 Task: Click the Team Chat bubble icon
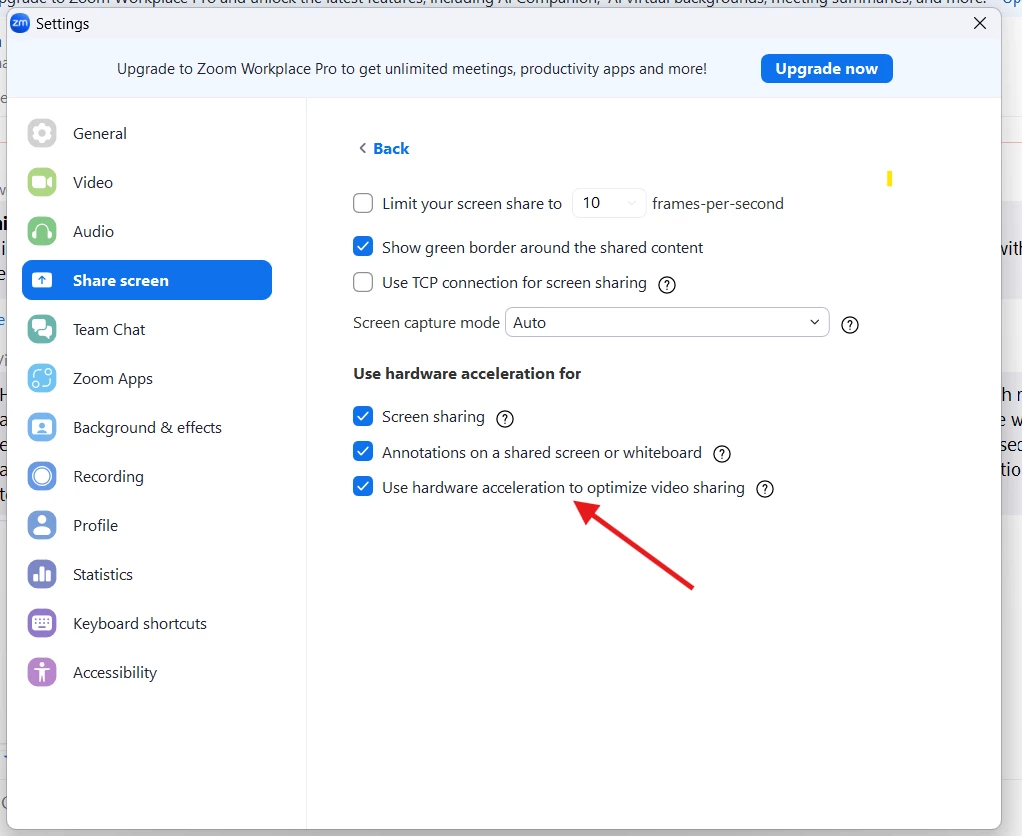(x=42, y=329)
